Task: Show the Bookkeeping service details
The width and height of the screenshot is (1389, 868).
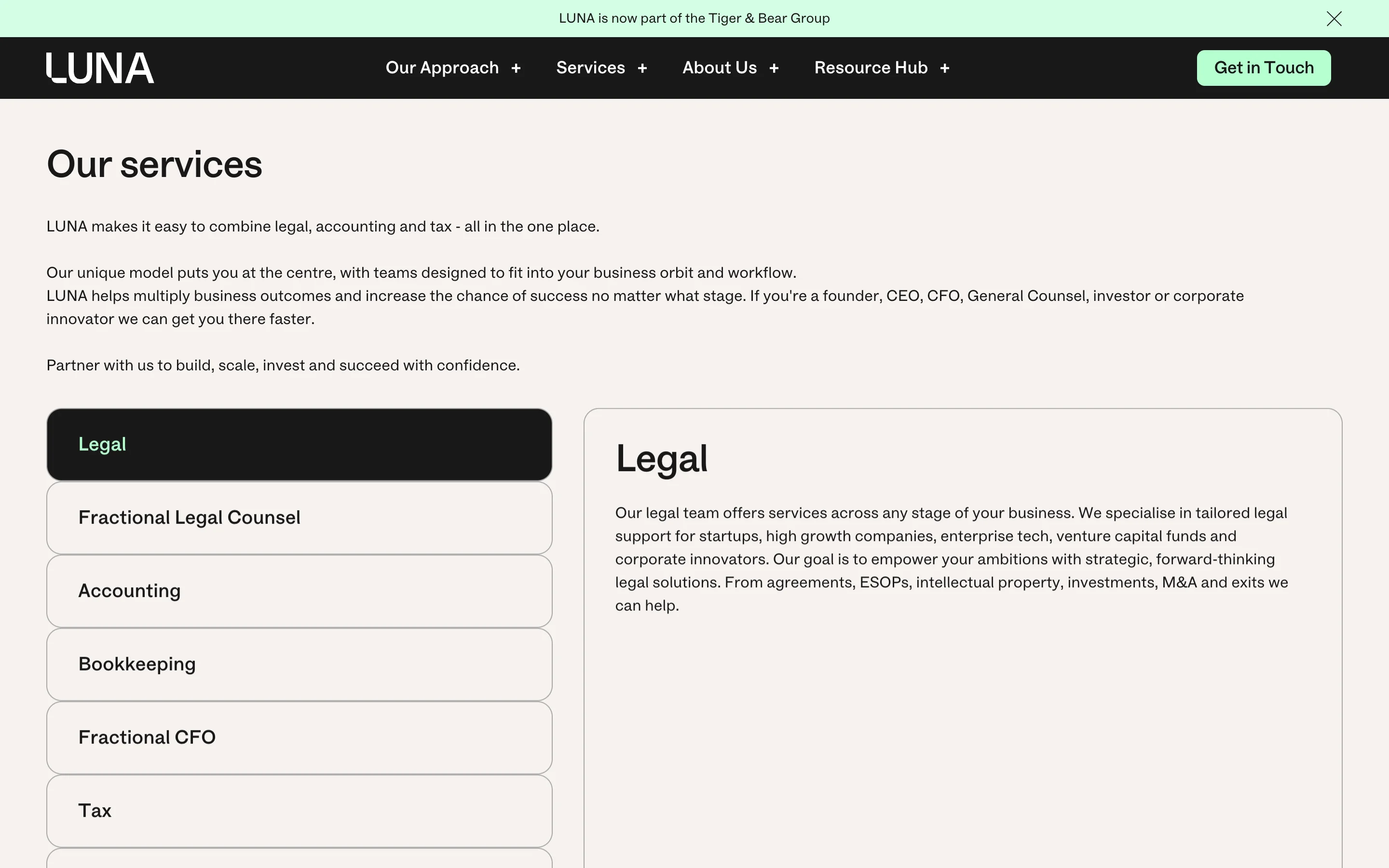Action: click(299, 664)
